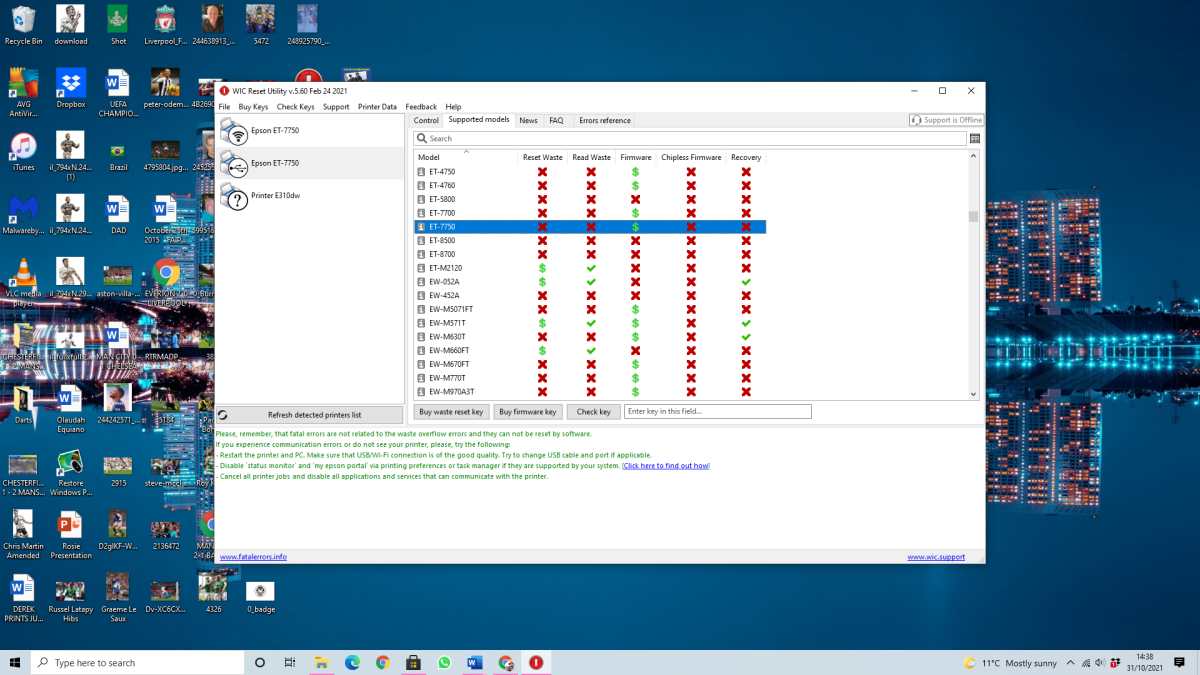Click Refresh detected printers list
This screenshot has width=1200, height=675.
tap(314, 414)
